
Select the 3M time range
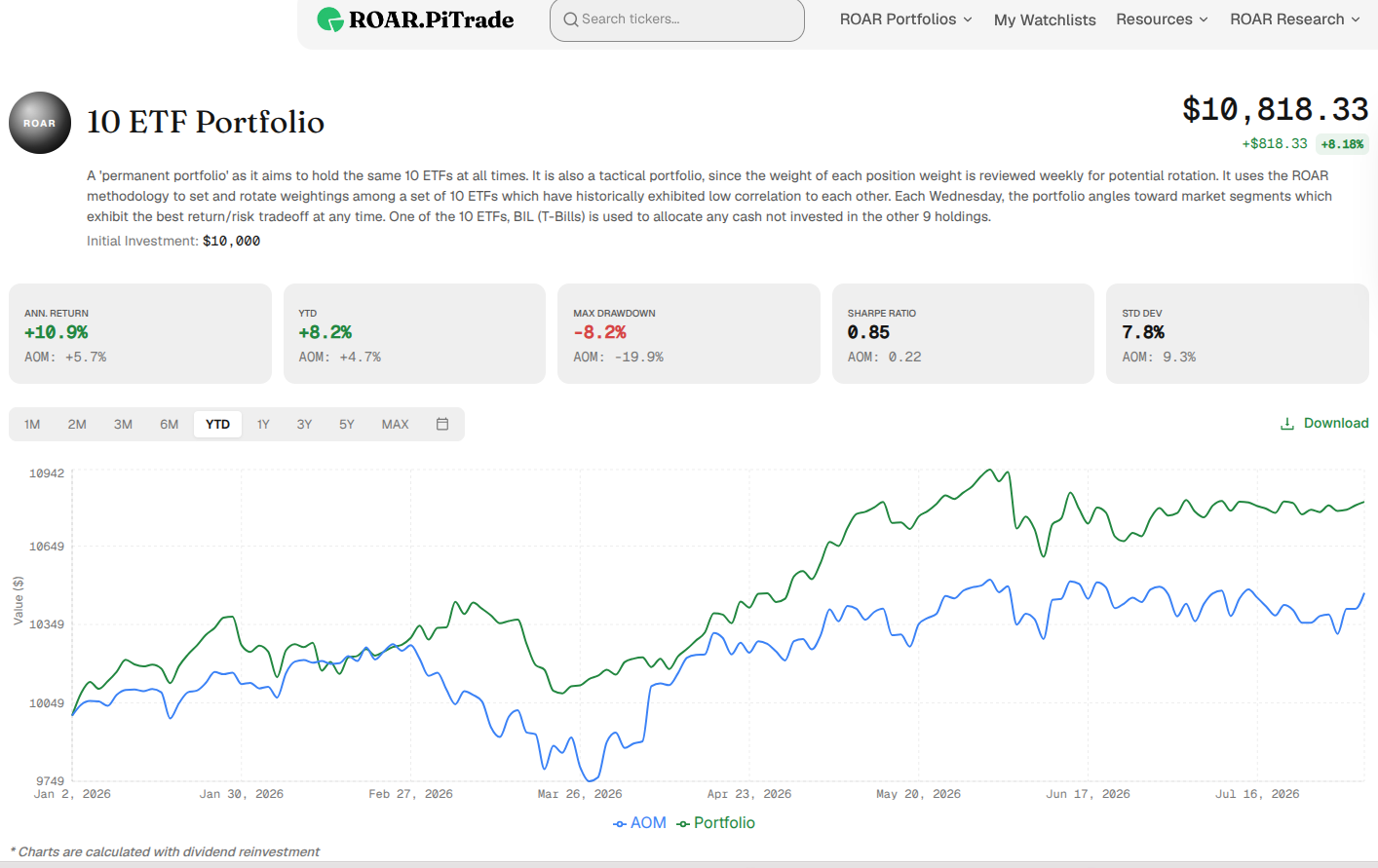(x=123, y=425)
